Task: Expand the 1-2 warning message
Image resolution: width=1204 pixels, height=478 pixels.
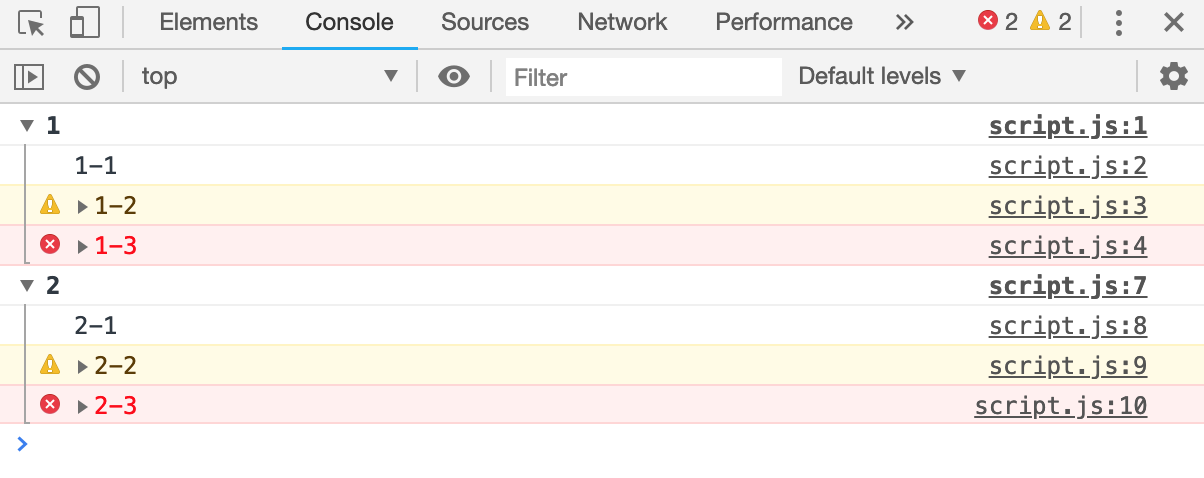Action: point(83,207)
